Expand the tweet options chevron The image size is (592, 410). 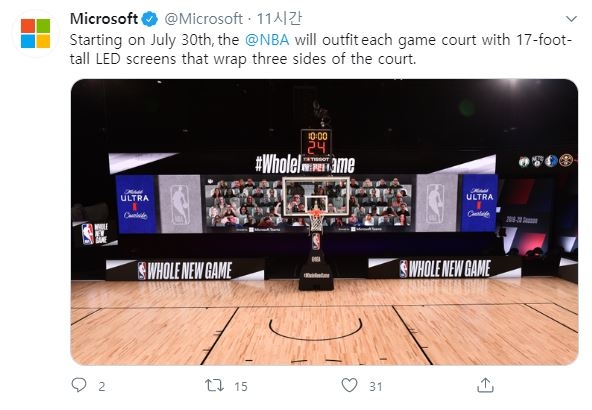click(x=572, y=18)
